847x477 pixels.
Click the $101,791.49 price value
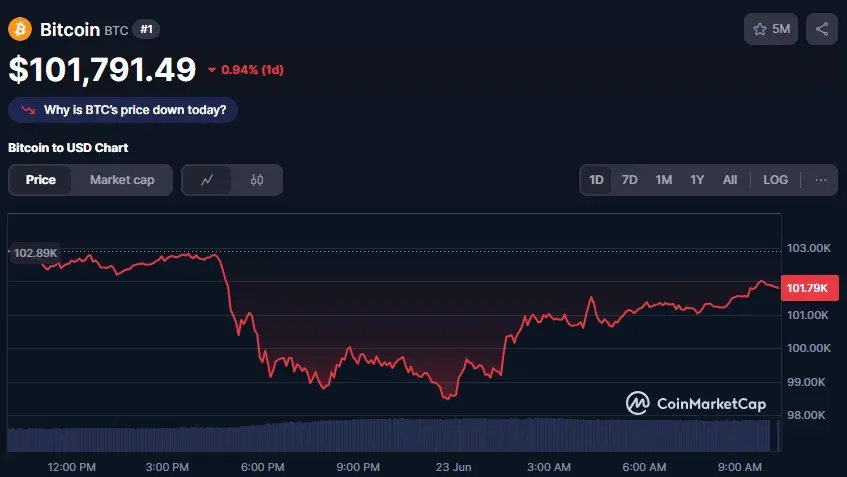pos(102,70)
